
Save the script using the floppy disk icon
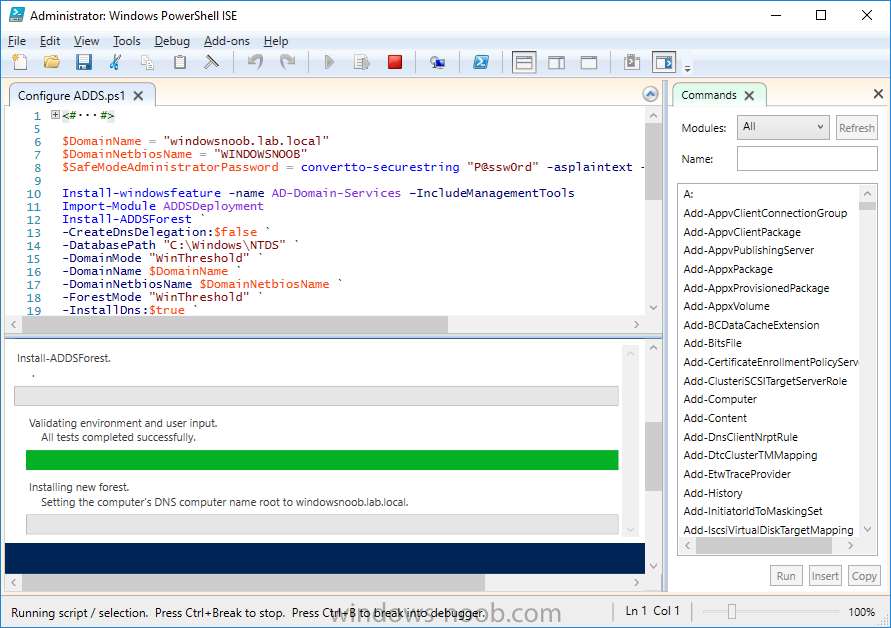(x=84, y=62)
